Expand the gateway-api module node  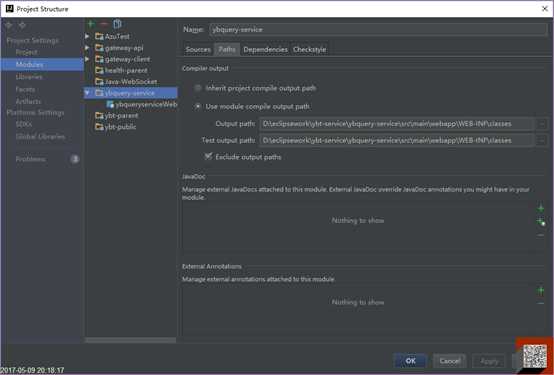pyautogui.click(x=87, y=47)
